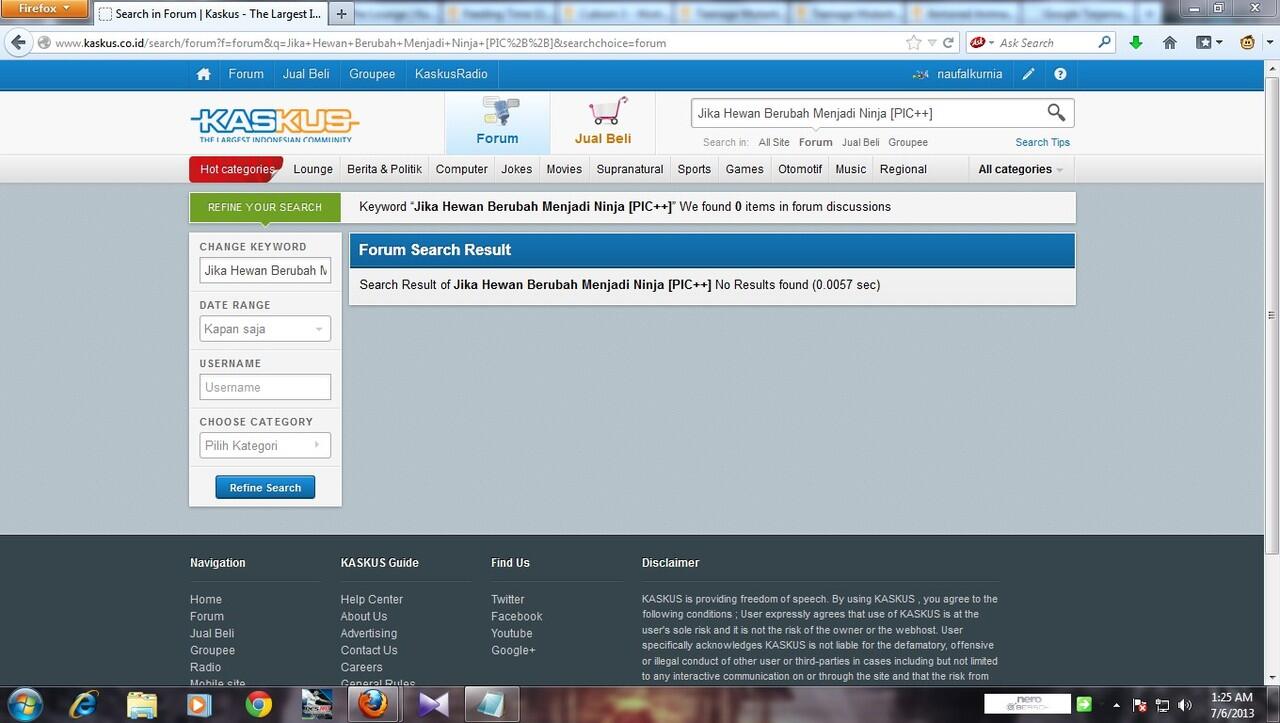Viewport: 1280px width, 723px height.
Task: Open the URL history dropdown arrow
Action: point(931,43)
